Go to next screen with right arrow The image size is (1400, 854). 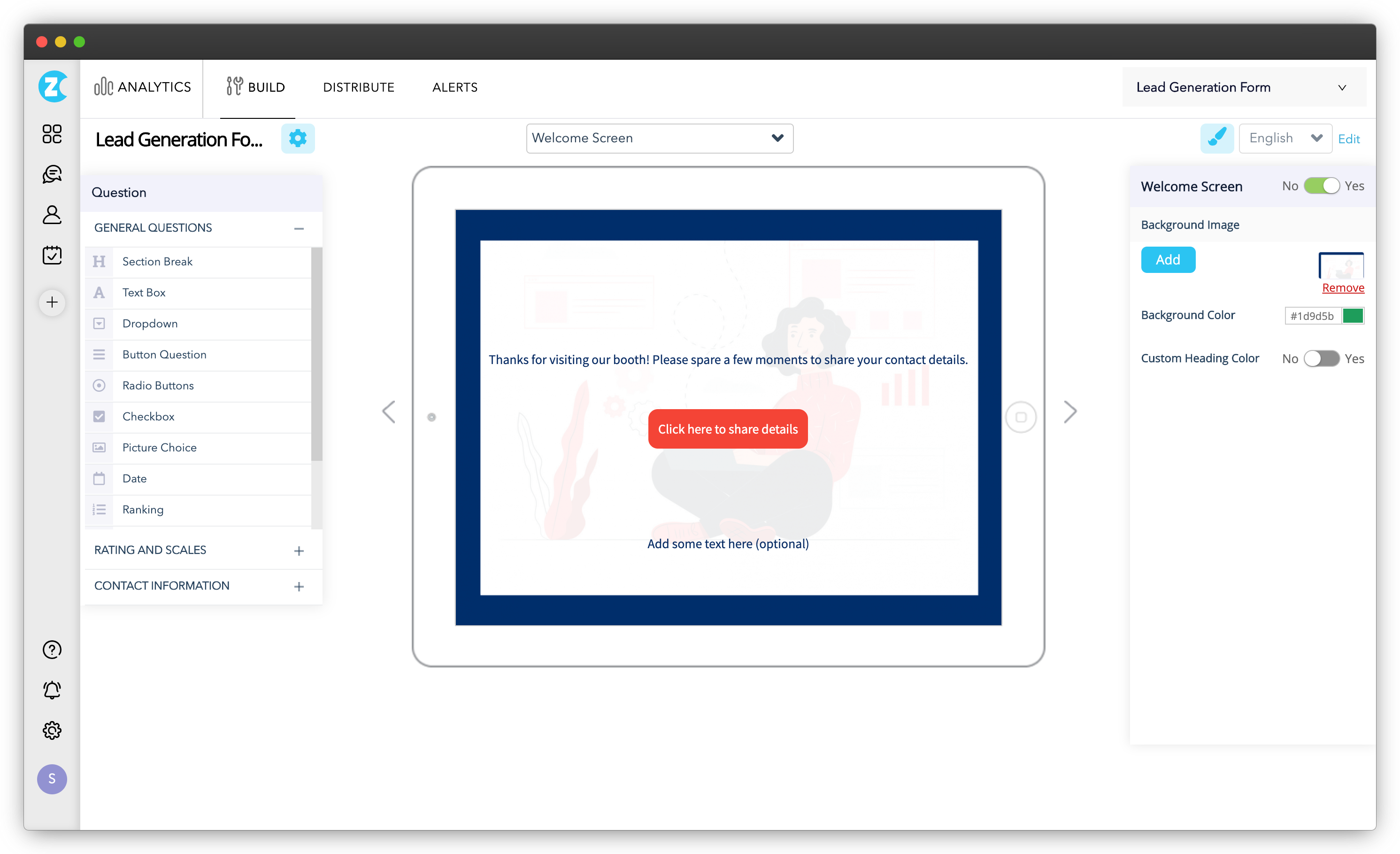click(x=1070, y=411)
